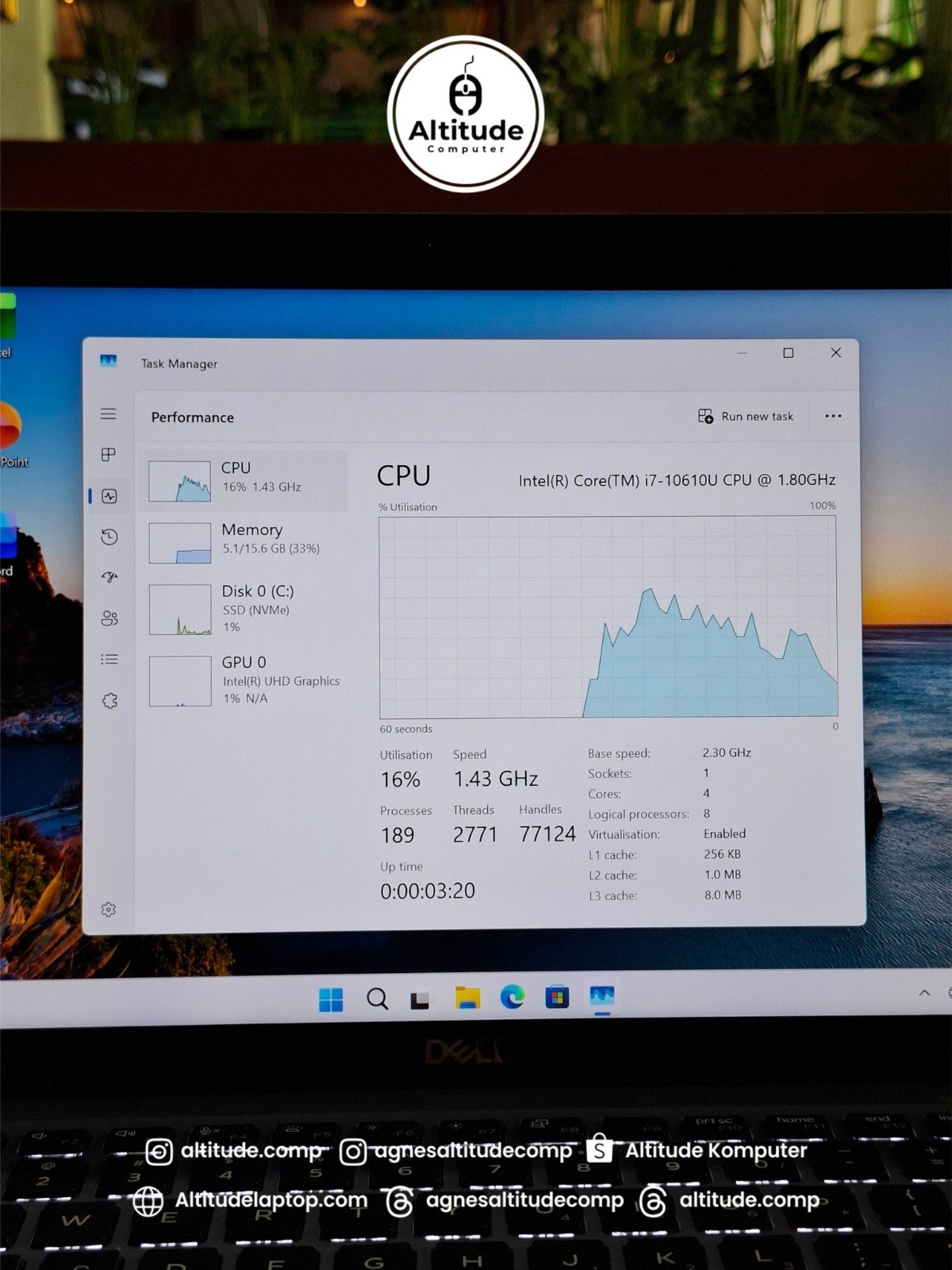Open taskbar Search

[x=377, y=999]
